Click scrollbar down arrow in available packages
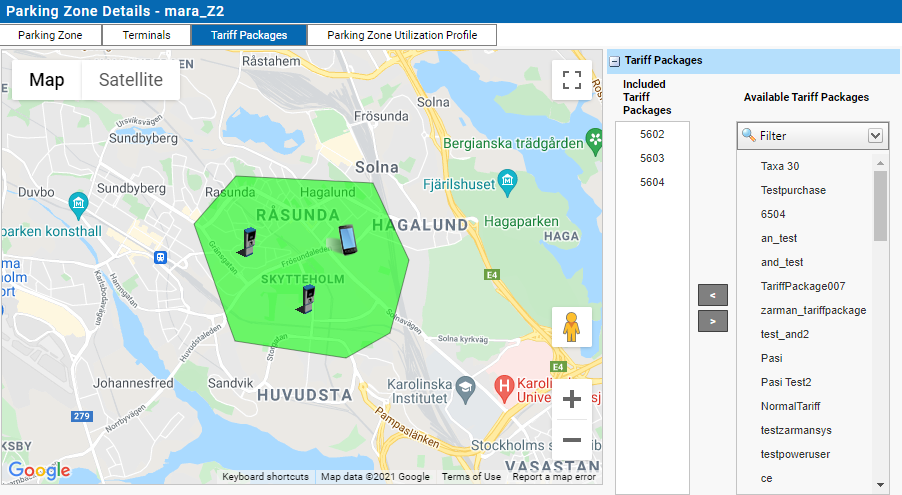The image size is (902, 495). (x=880, y=485)
